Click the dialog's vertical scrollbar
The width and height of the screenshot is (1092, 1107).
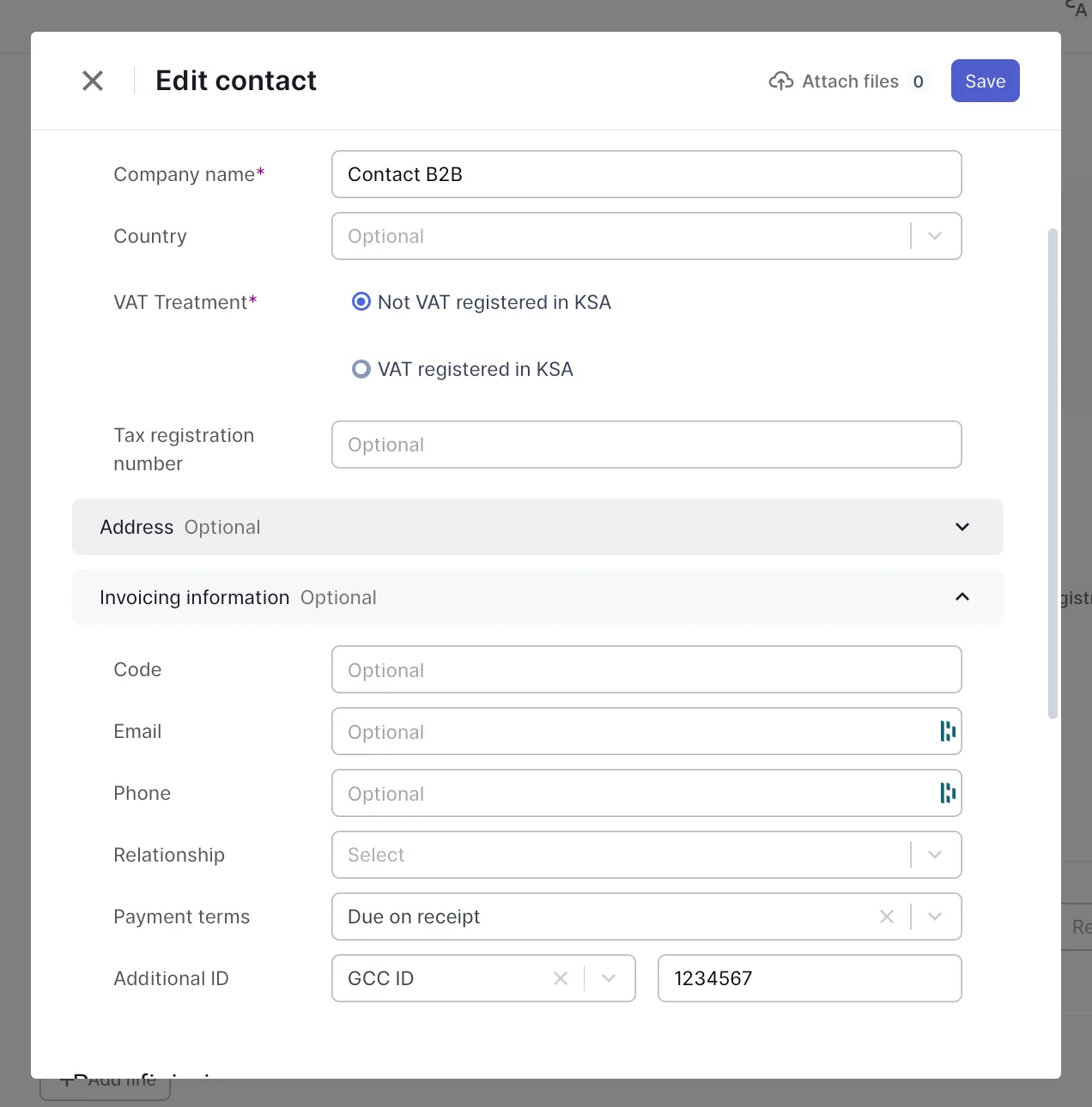(x=1053, y=472)
